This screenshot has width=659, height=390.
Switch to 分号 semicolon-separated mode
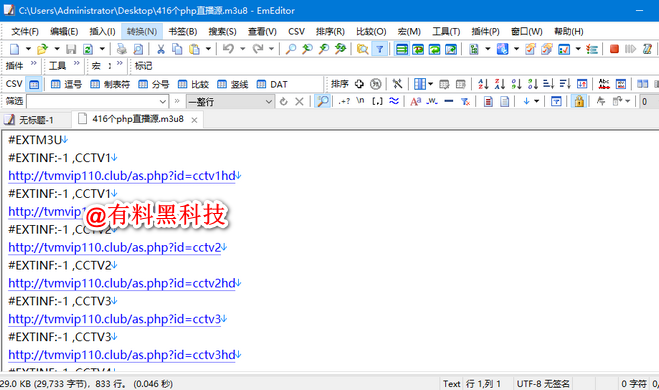pyautogui.click(x=154, y=84)
